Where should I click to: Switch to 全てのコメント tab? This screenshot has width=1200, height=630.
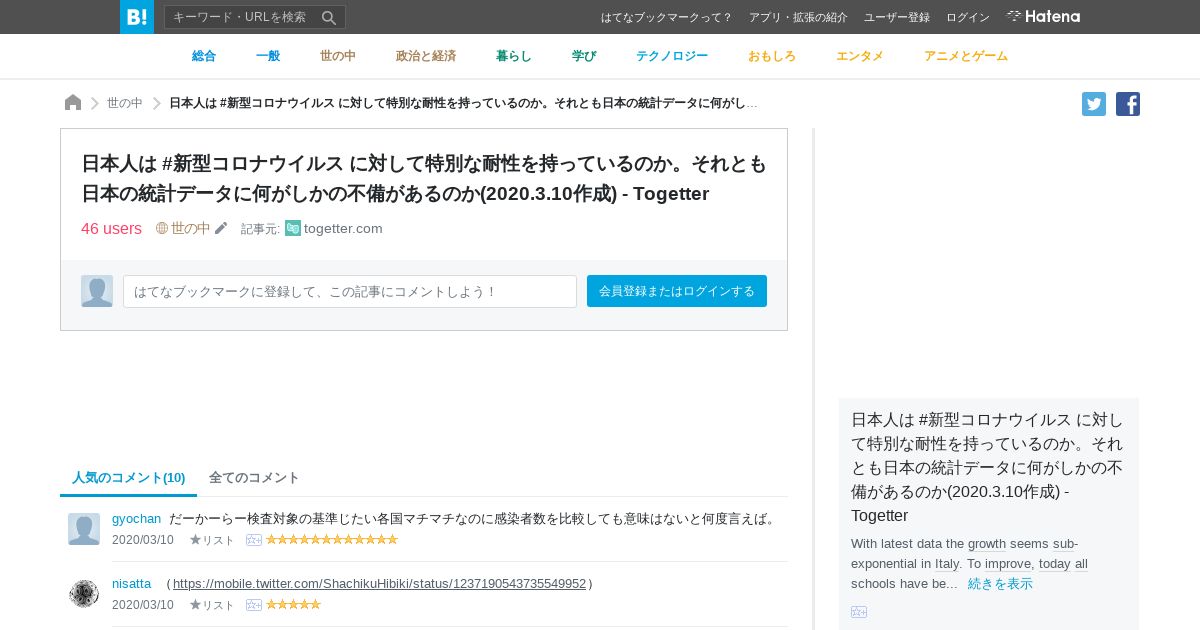point(254,478)
